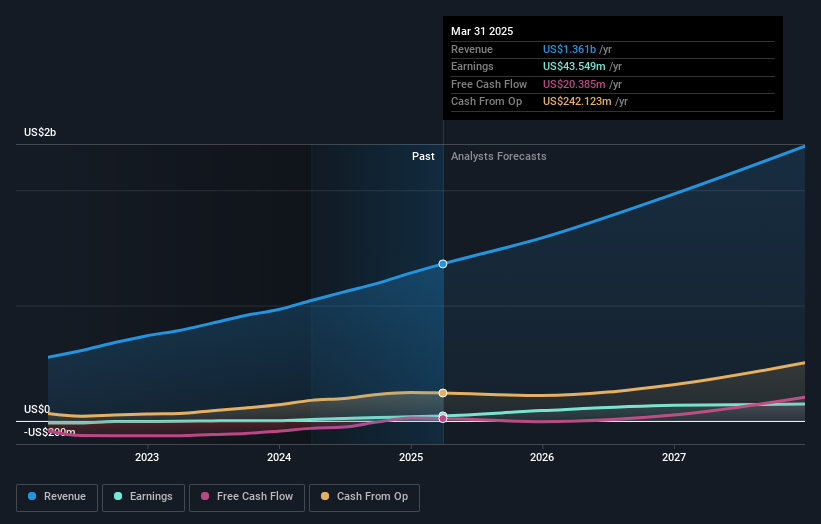
Task: Click the Mar 31 2025 tooltip date
Action: pos(482,31)
